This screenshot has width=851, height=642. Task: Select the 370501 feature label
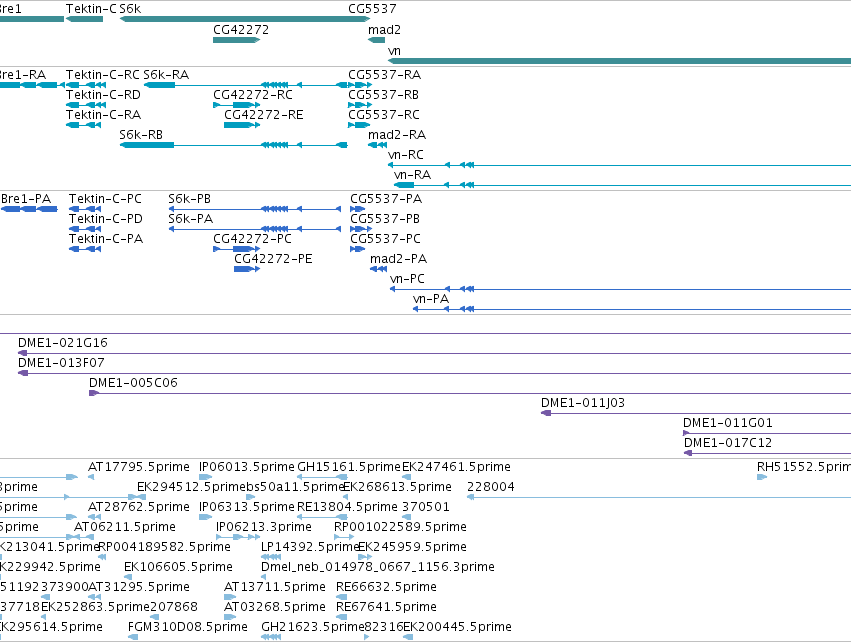click(x=426, y=507)
